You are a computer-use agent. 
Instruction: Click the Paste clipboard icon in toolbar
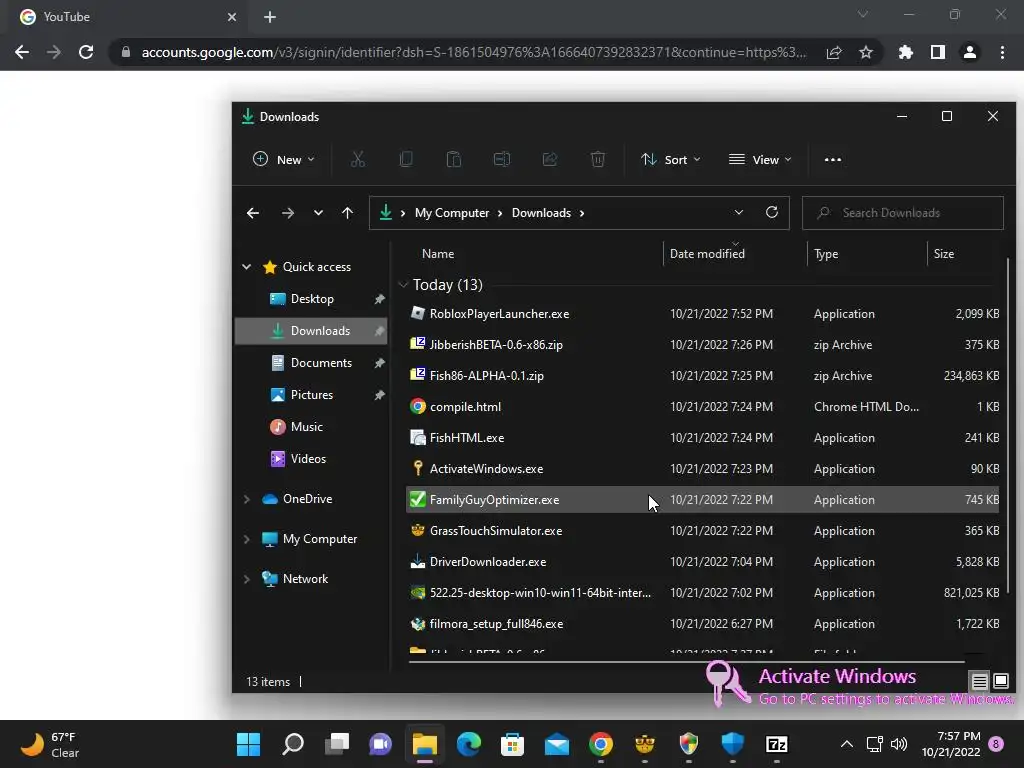pos(454,159)
